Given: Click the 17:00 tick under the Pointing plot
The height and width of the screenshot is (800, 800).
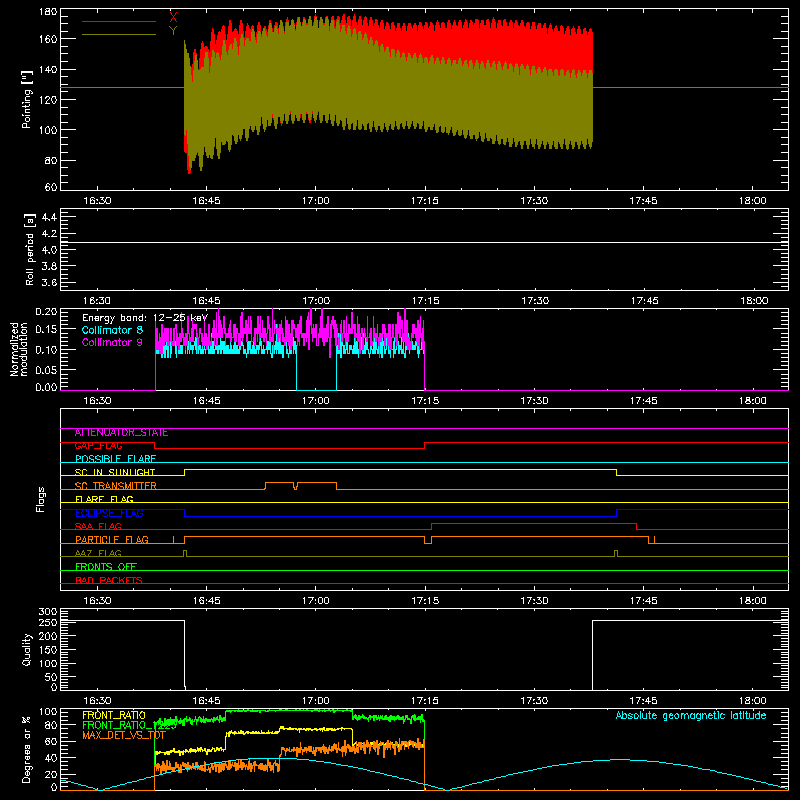Looking at the screenshot, I should click(x=316, y=201).
